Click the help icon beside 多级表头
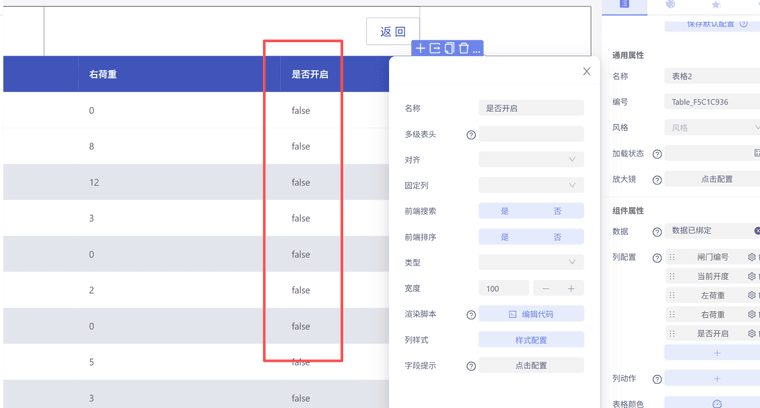 click(x=471, y=135)
